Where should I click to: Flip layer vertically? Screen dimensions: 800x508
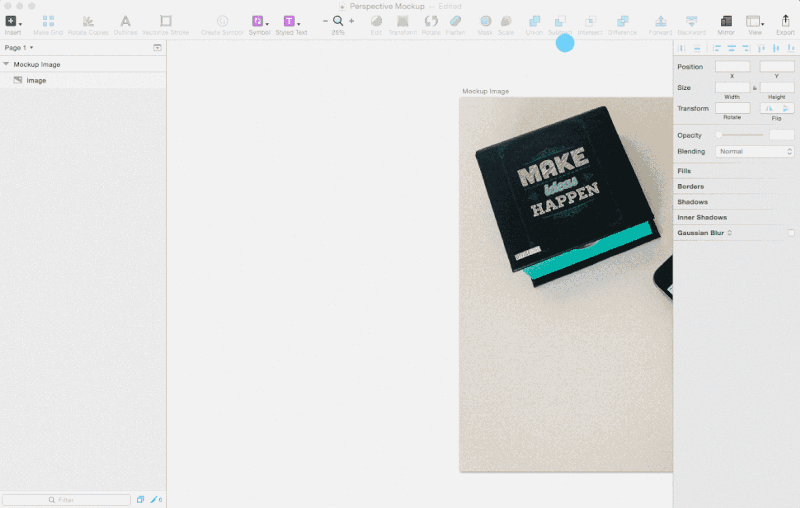(x=786, y=108)
